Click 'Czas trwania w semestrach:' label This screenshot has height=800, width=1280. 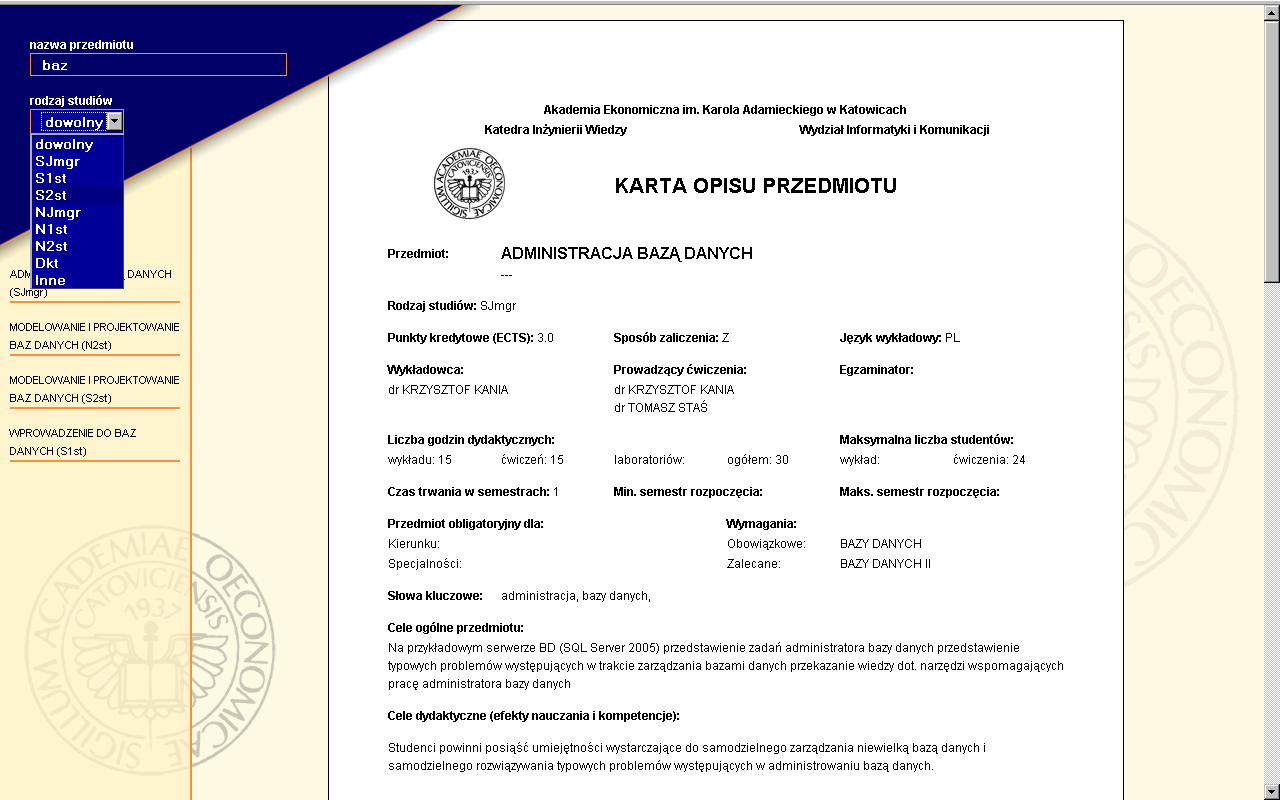(x=468, y=492)
